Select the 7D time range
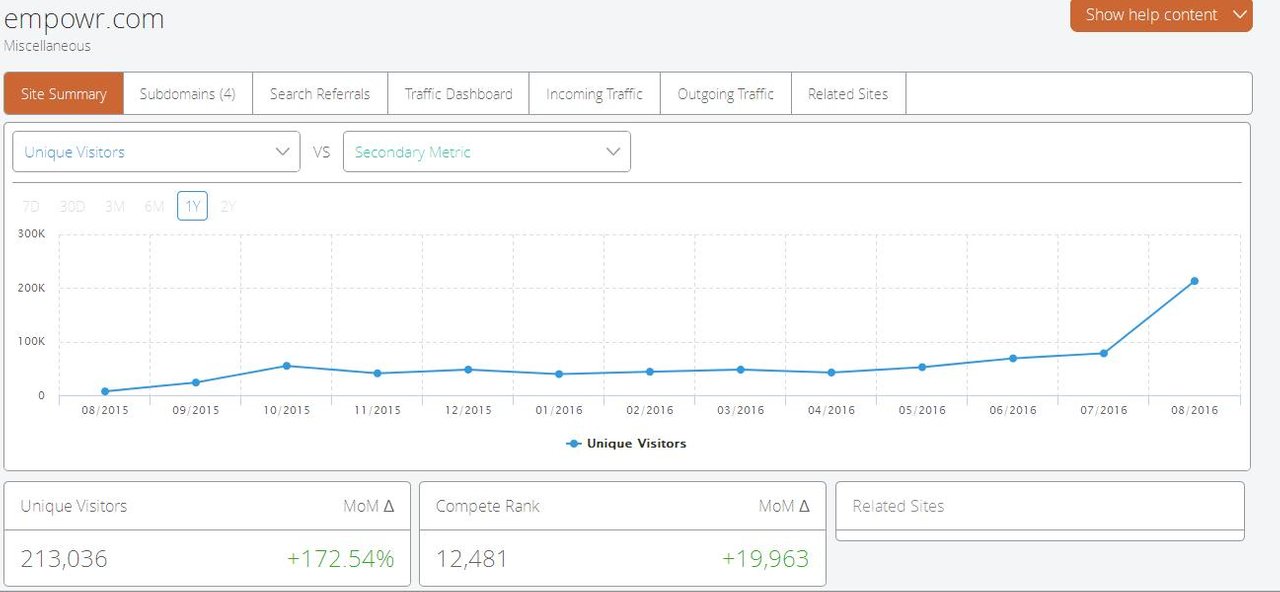1280x592 pixels. (x=31, y=206)
